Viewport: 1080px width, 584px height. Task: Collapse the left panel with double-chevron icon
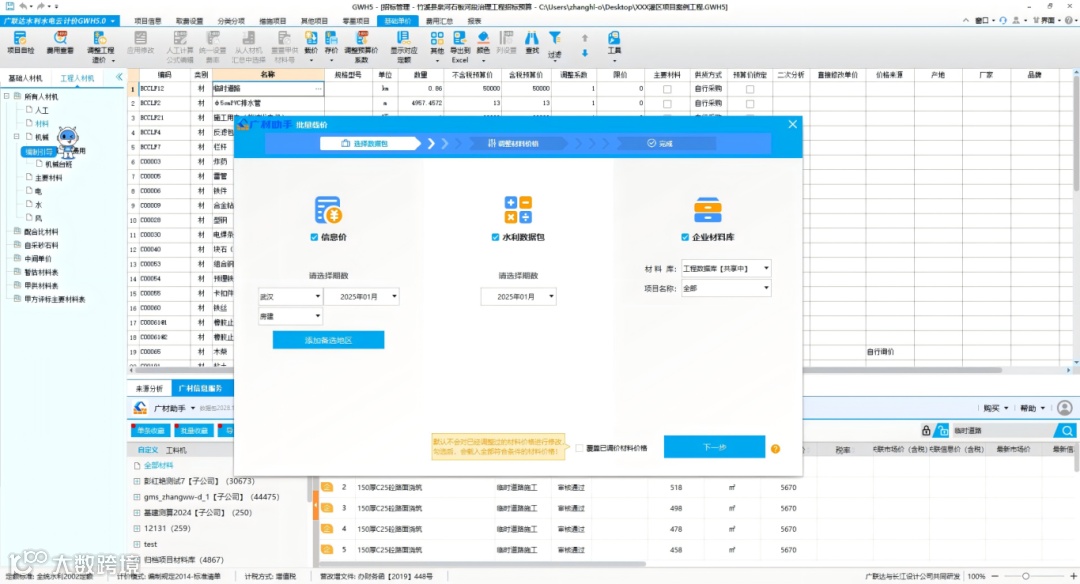[119, 77]
